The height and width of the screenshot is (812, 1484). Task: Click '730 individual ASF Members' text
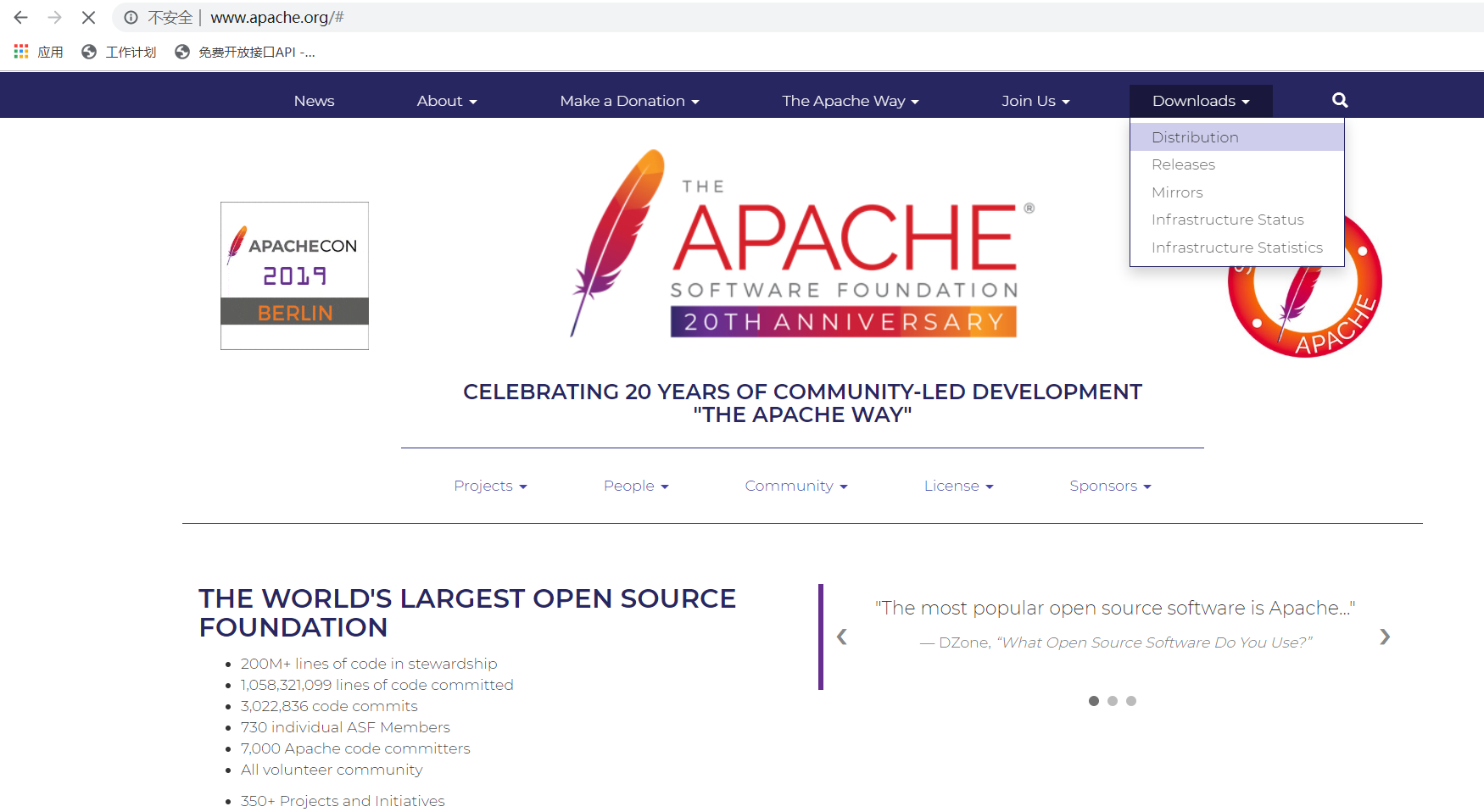345,727
